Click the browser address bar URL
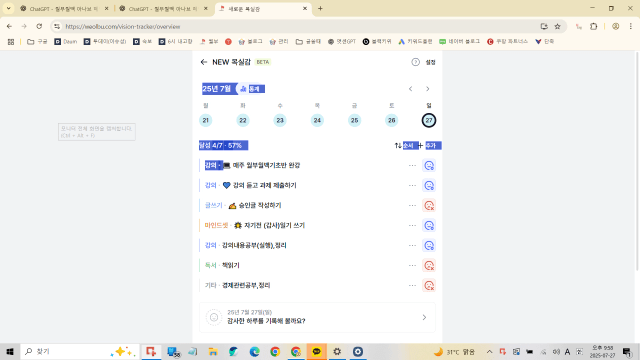The width and height of the screenshot is (640, 360). [122, 27]
